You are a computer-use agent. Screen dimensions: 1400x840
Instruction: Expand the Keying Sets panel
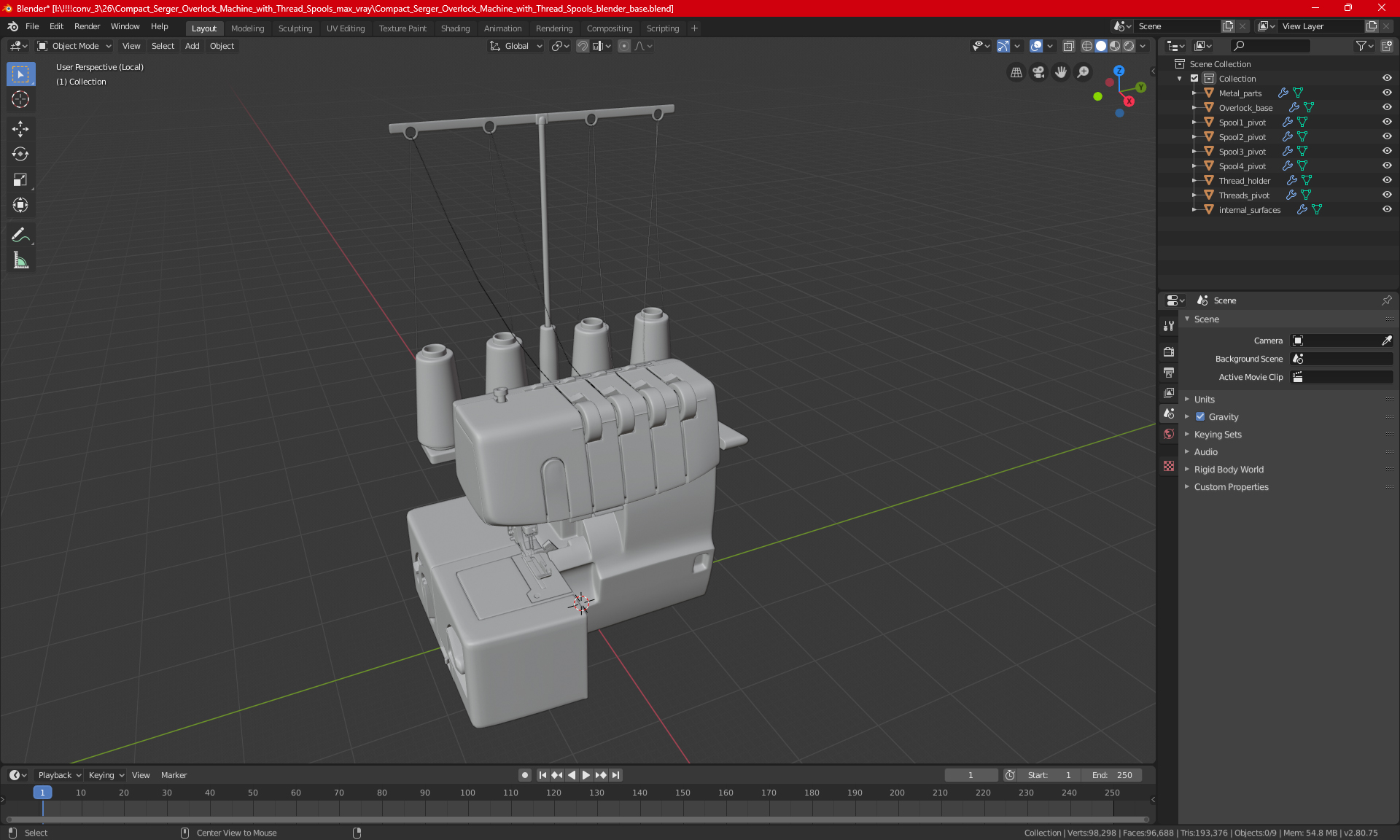1217,435
